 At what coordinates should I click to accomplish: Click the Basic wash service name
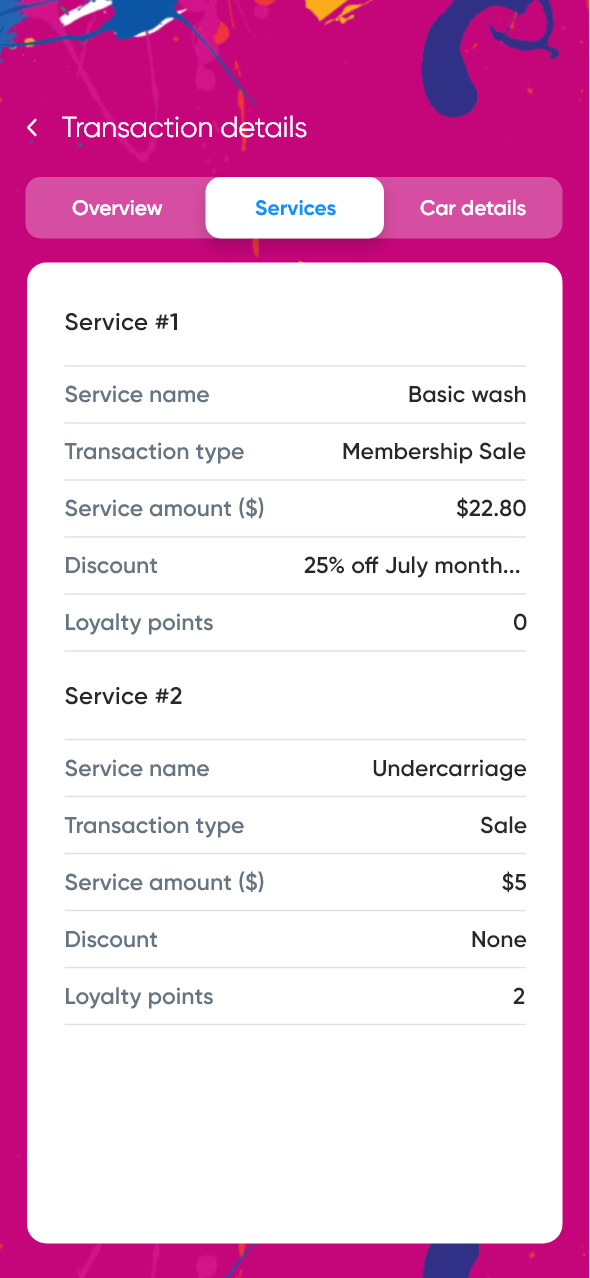467,394
